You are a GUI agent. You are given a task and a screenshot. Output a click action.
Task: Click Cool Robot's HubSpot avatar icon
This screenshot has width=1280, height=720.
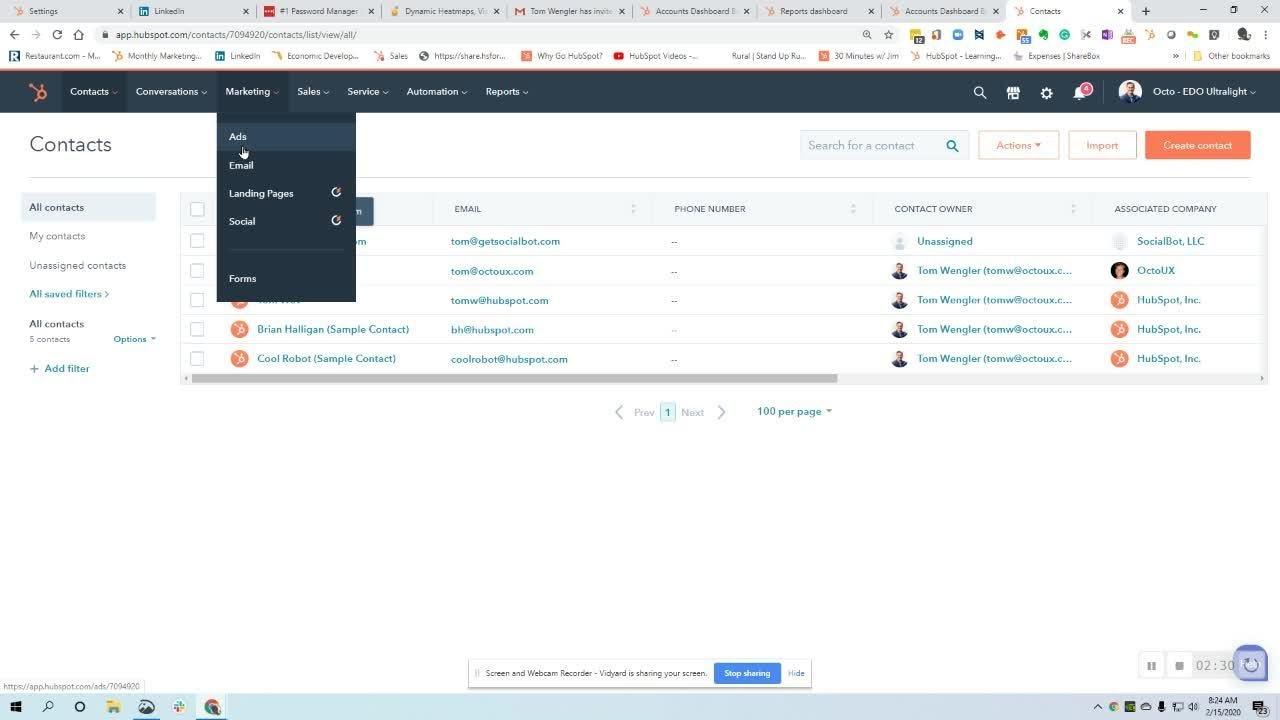[239, 358]
